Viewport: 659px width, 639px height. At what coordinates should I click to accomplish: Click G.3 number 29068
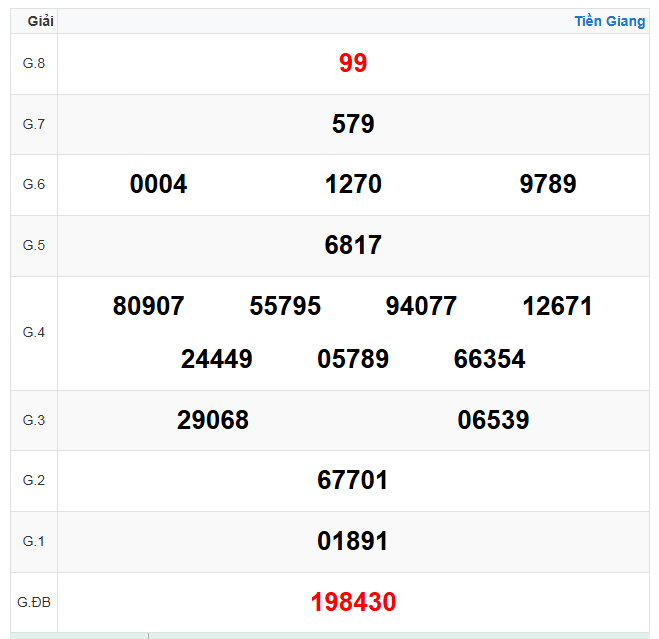(x=213, y=421)
